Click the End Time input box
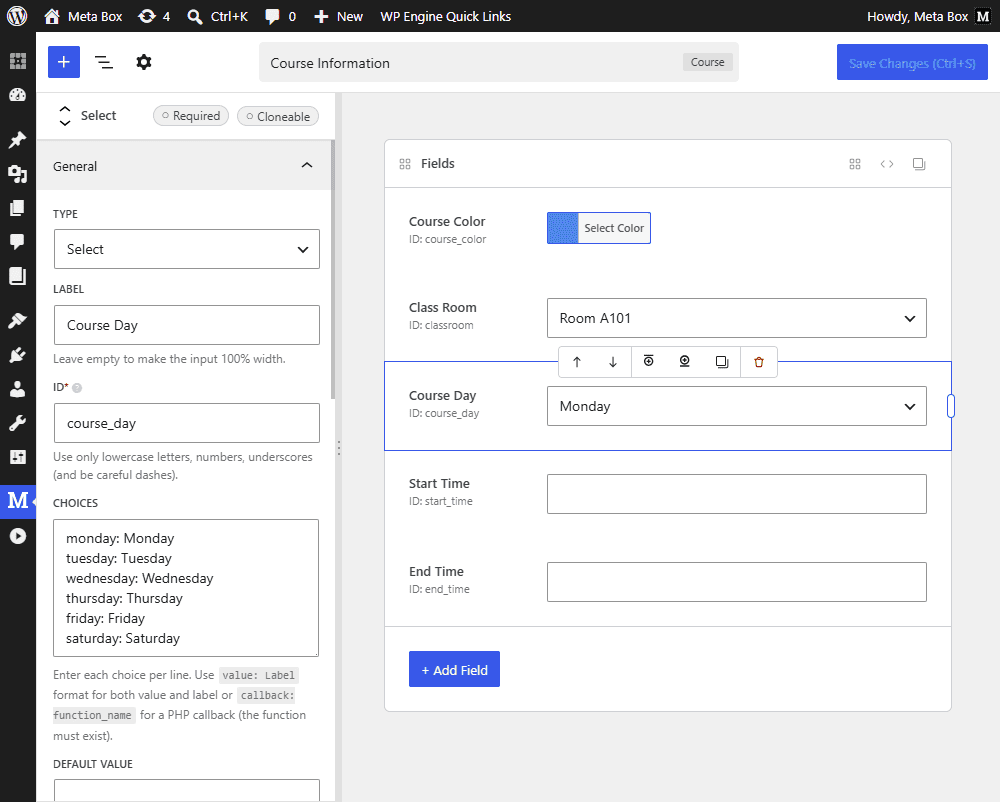This screenshot has height=802, width=1000. [737, 582]
